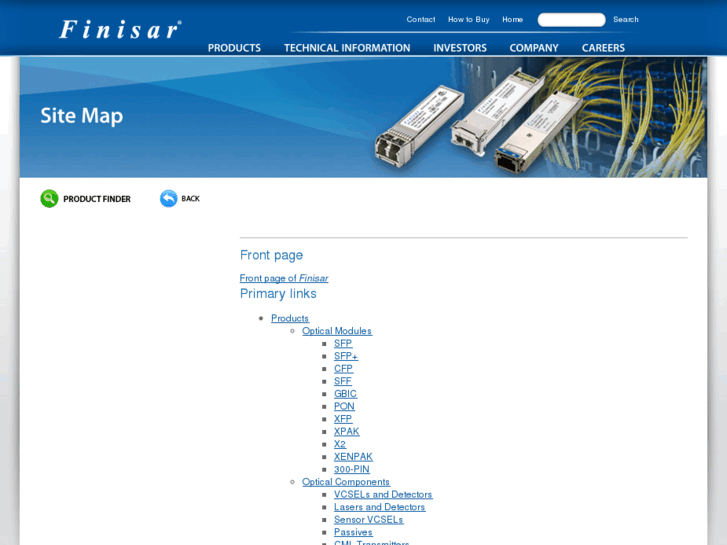The image size is (727, 545).
Task: Select the SFP+ link
Action: (346, 356)
